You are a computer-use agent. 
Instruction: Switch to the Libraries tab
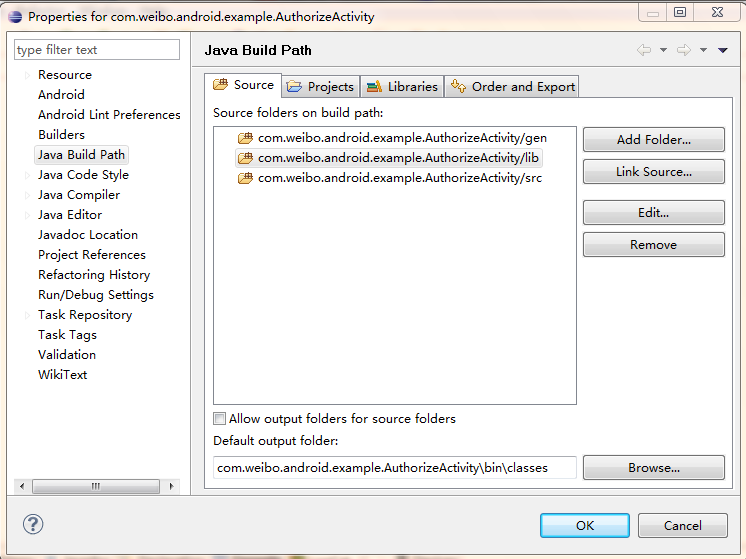(x=402, y=87)
